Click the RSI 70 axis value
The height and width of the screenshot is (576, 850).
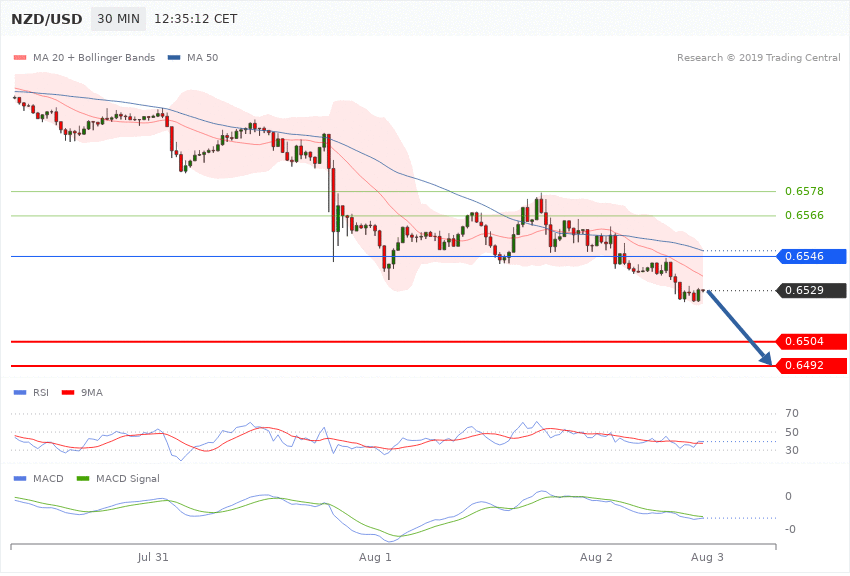[792, 413]
